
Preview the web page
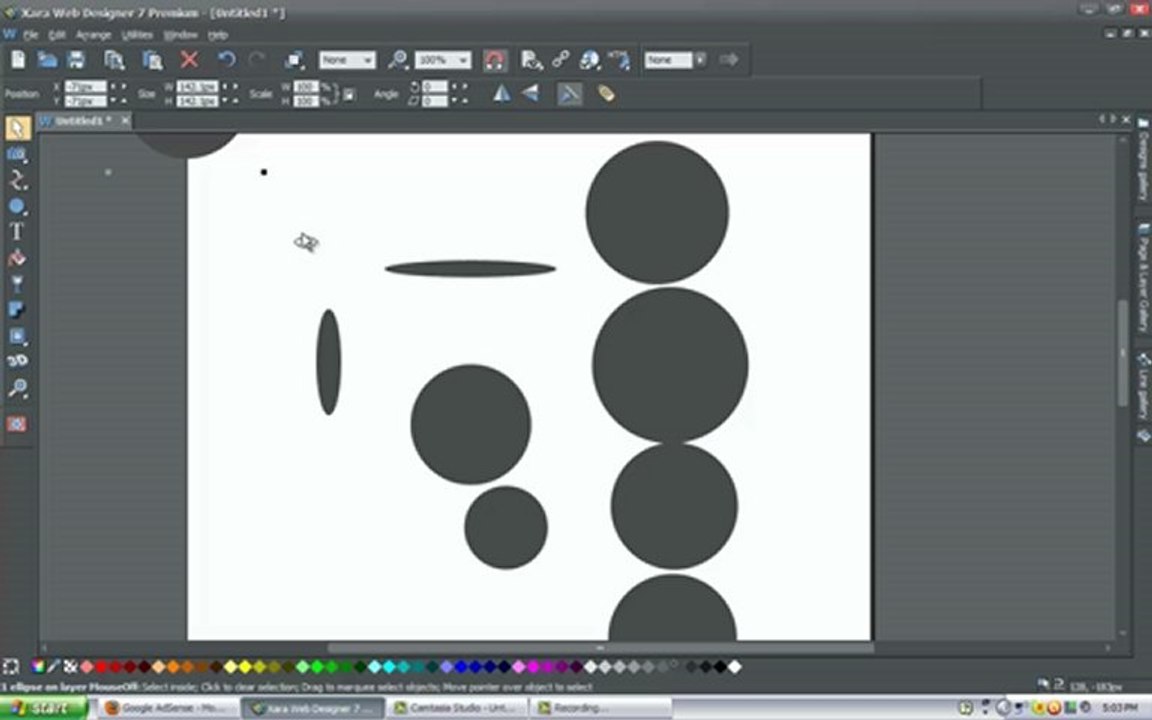point(531,60)
